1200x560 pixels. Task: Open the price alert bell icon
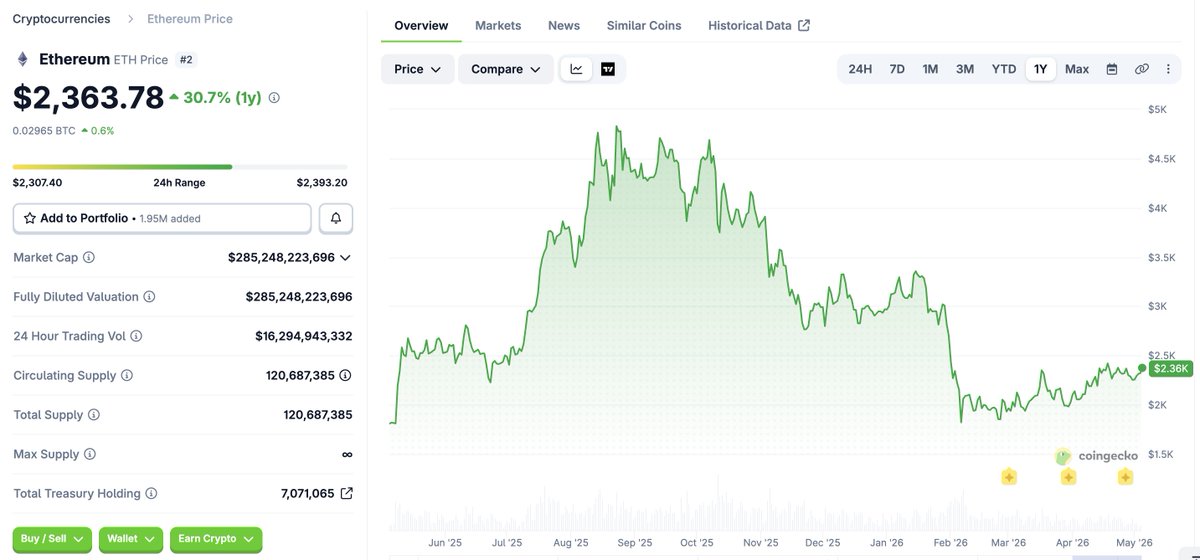pos(336,218)
